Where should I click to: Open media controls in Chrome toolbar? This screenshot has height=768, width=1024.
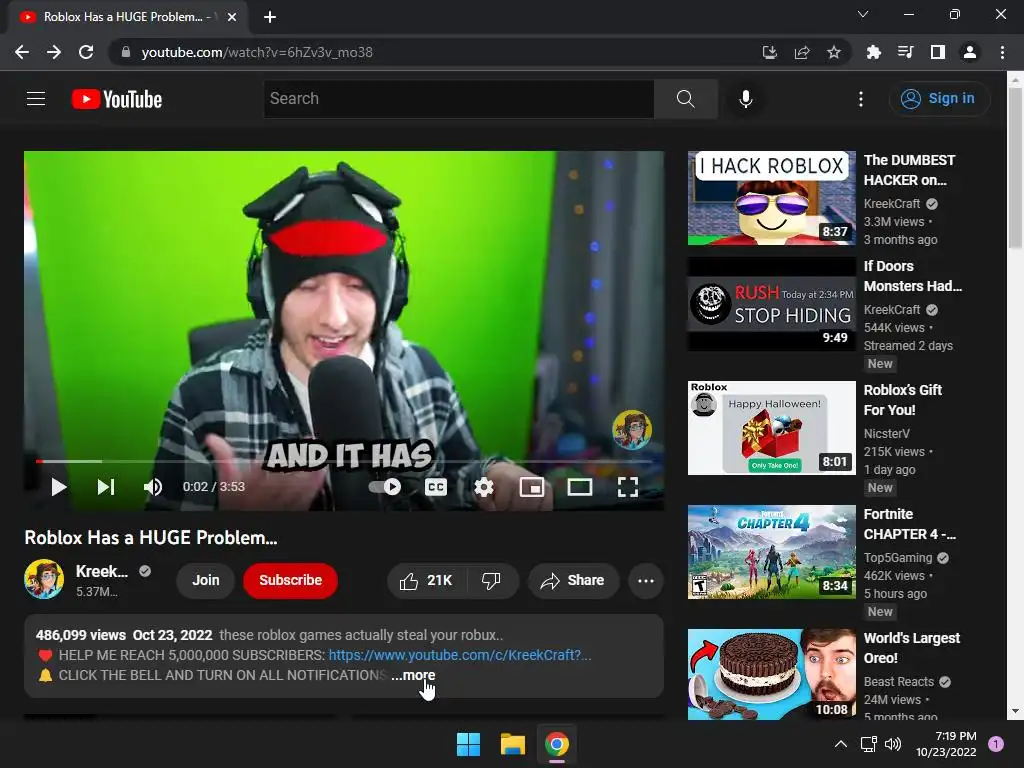click(905, 52)
